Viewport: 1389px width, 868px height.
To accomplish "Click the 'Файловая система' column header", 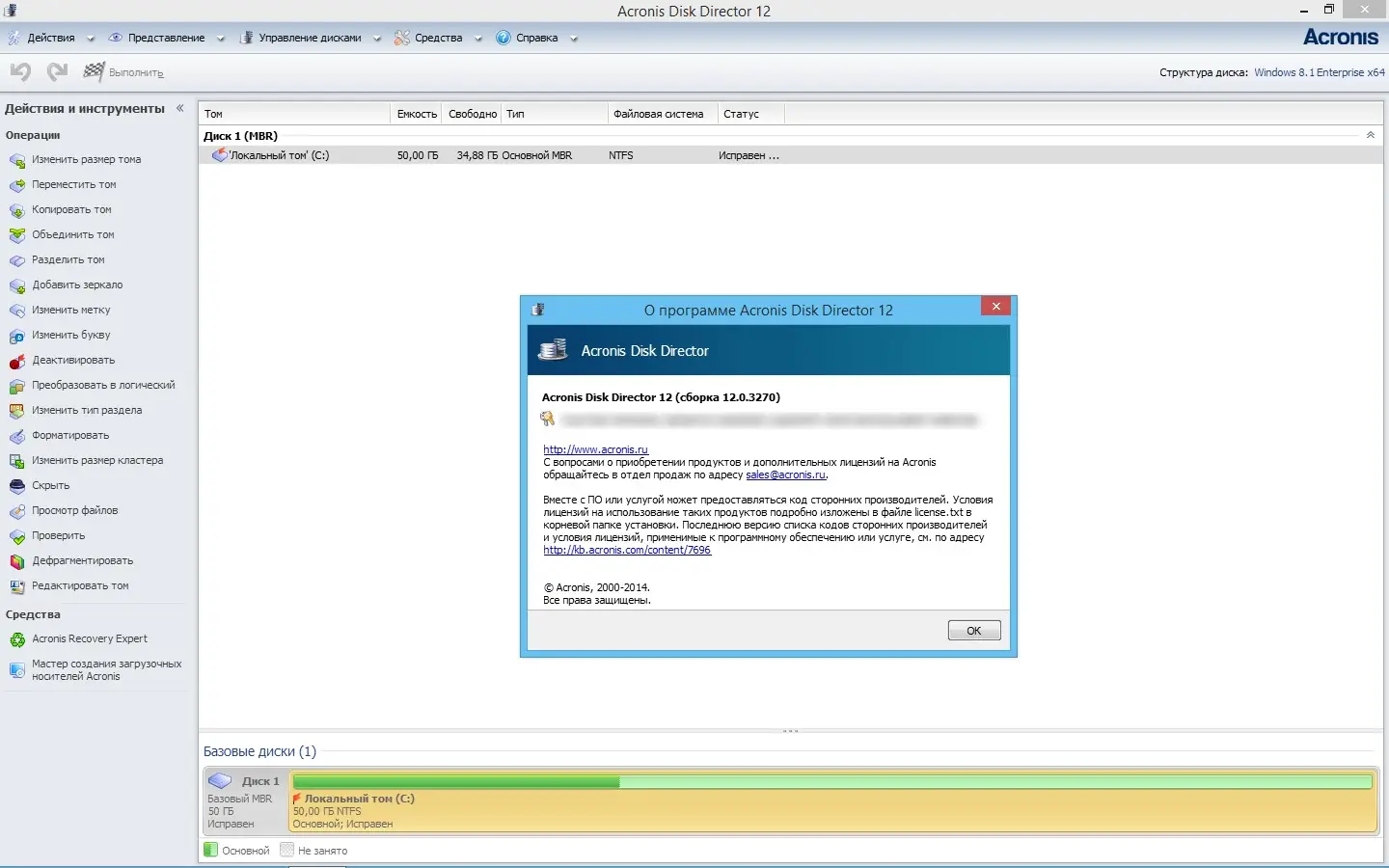I will [663, 114].
